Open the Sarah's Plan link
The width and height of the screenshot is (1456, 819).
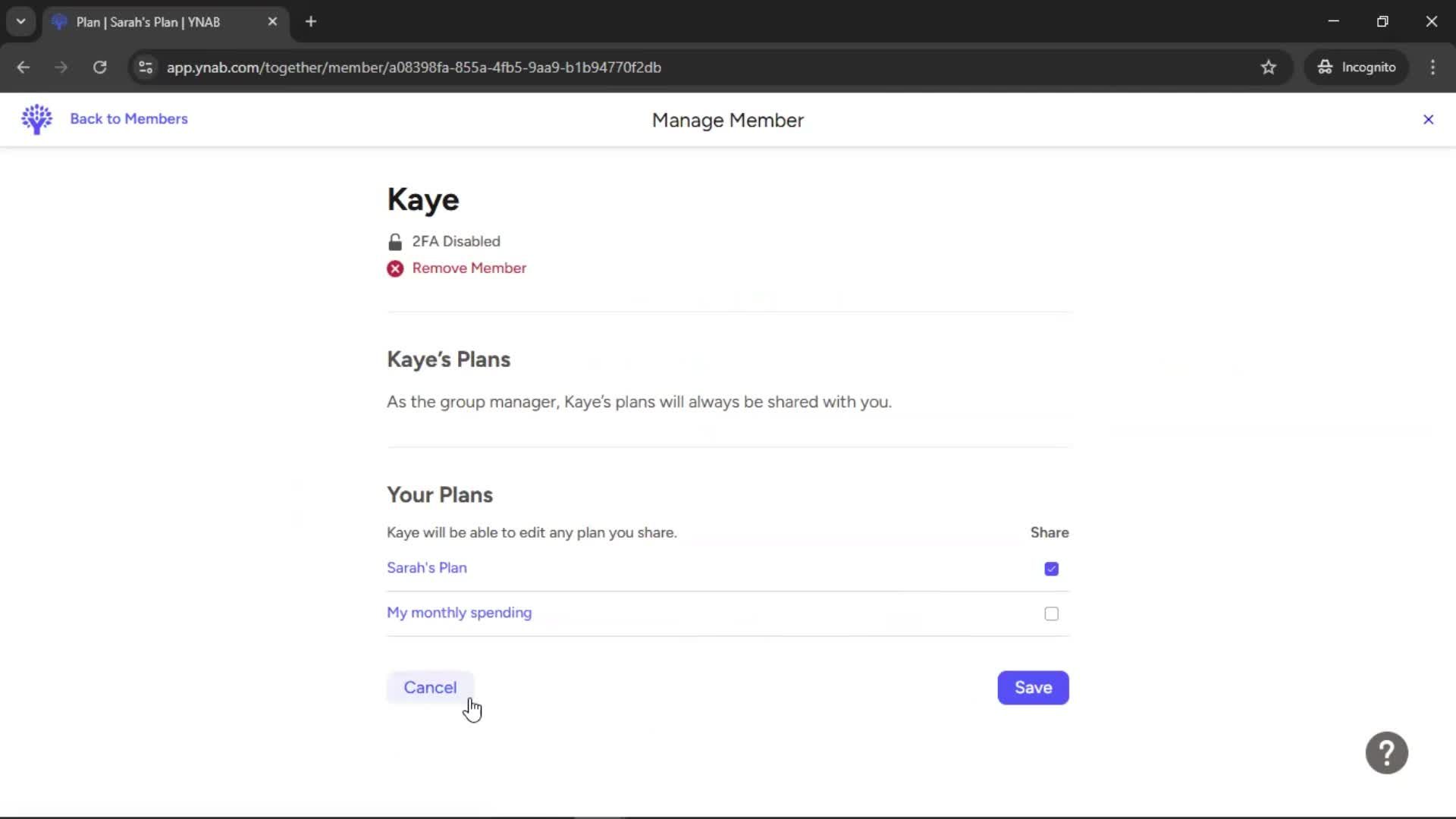[x=427, y=567]
